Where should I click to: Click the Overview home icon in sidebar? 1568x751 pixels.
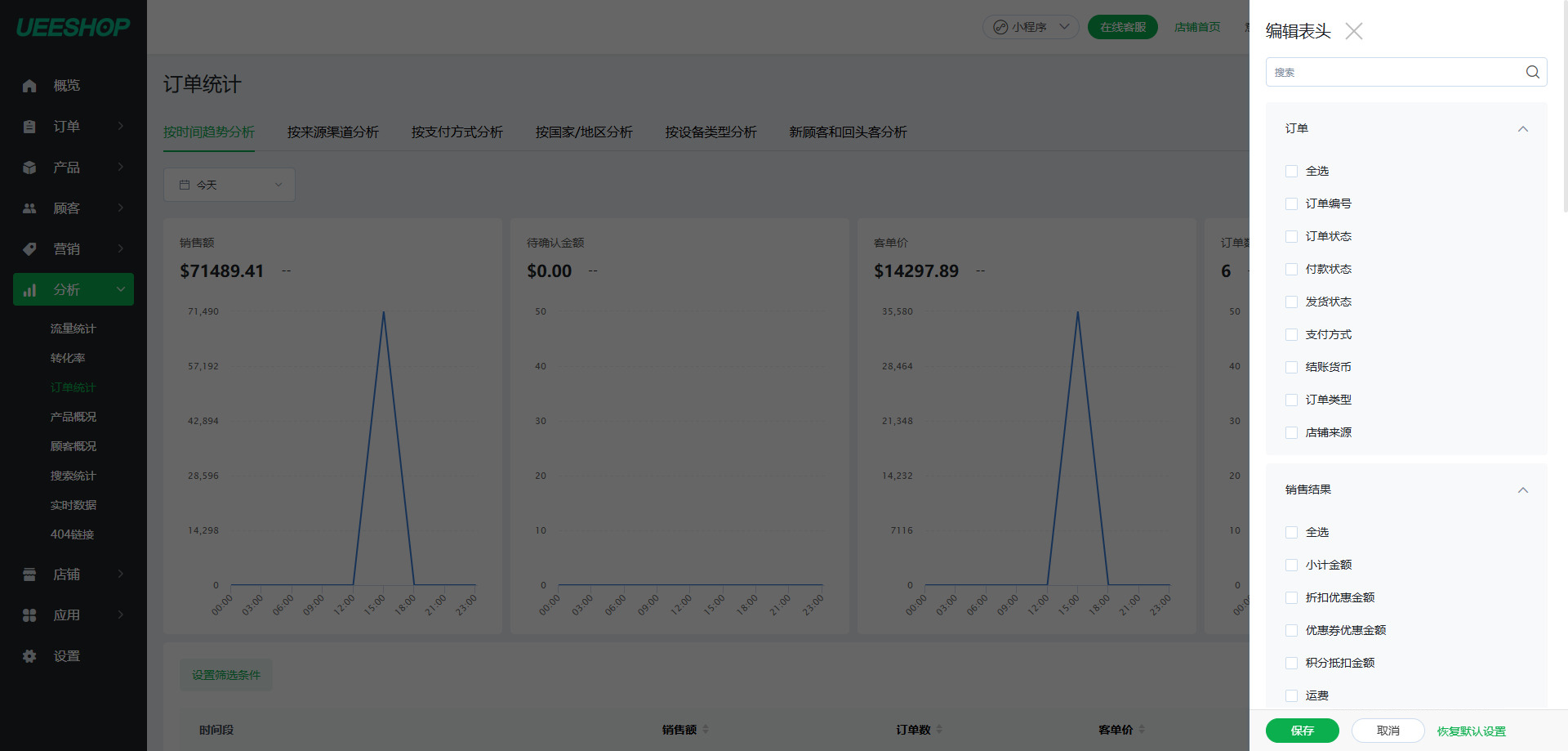[x=29, y=86]
